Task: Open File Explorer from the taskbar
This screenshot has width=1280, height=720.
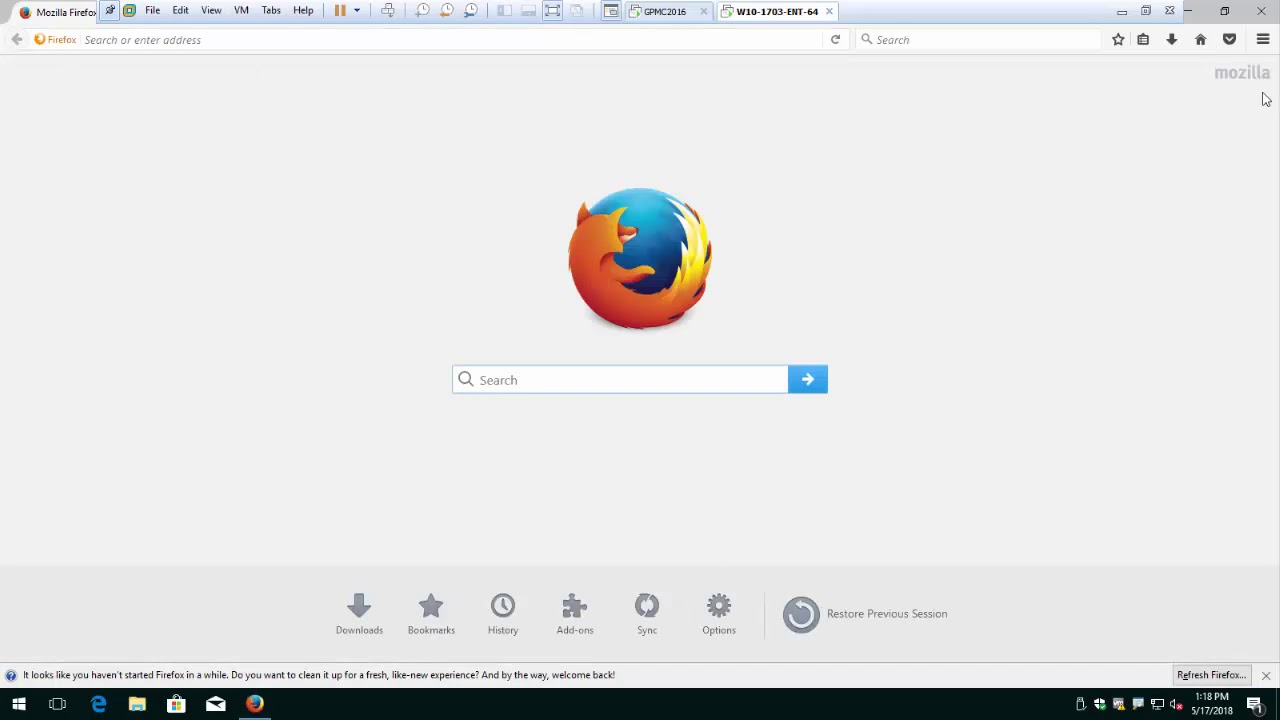Action: [x=137, y=704]
